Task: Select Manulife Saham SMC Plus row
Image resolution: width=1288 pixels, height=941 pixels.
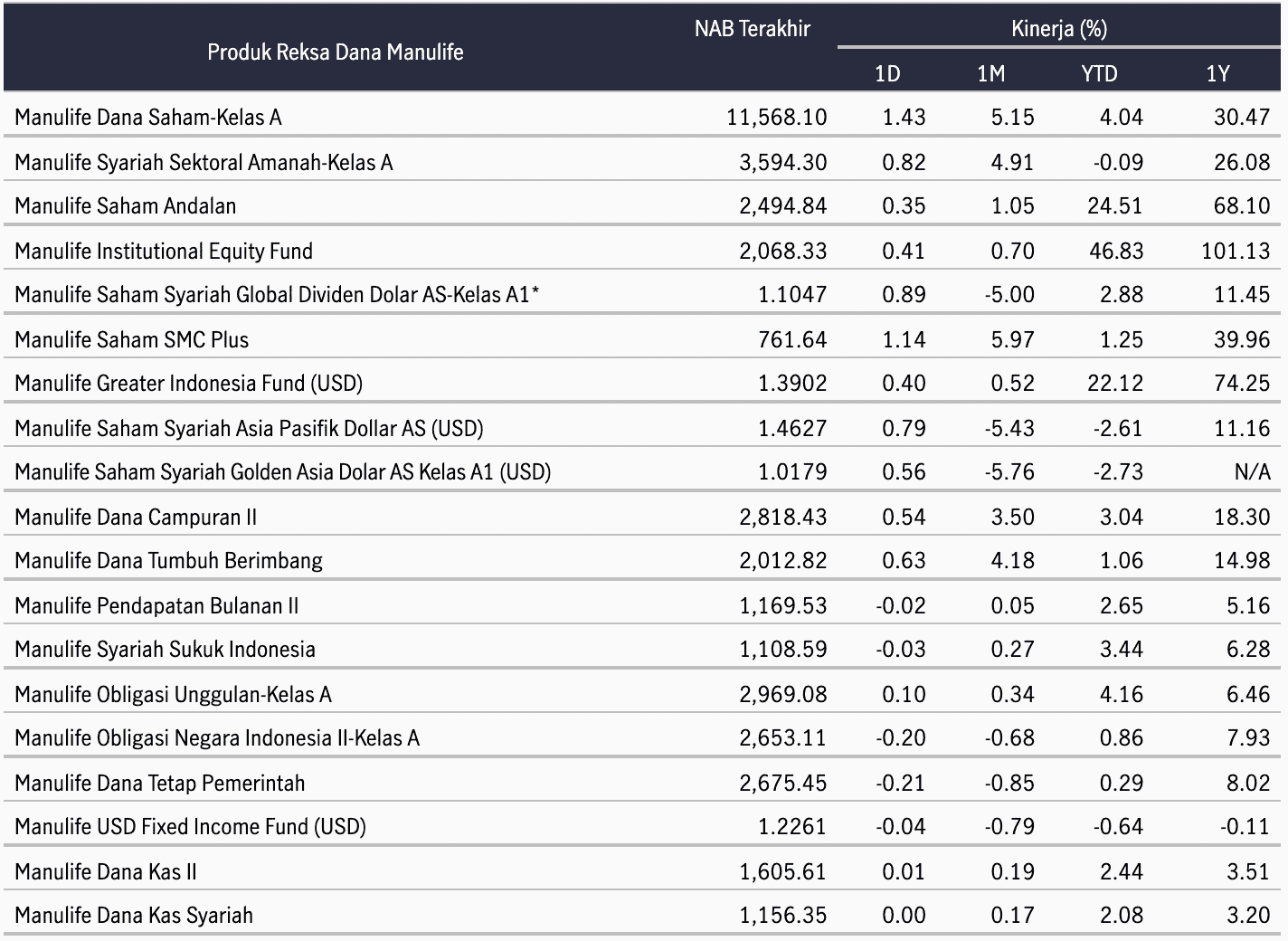Action: coord(642,339)
